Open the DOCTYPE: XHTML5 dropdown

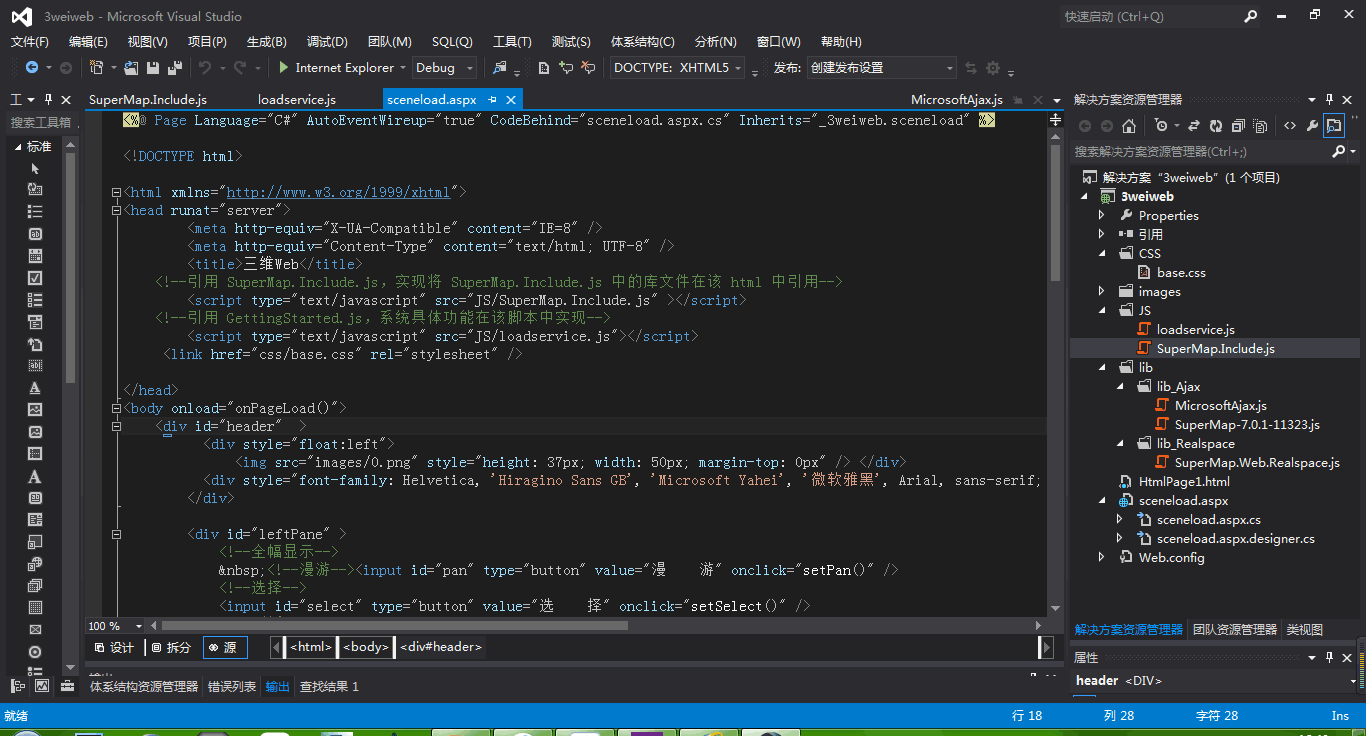coord(738,68)
